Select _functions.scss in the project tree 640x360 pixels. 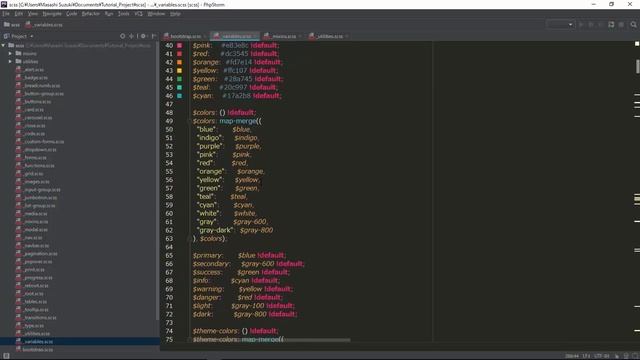[35, 166]
